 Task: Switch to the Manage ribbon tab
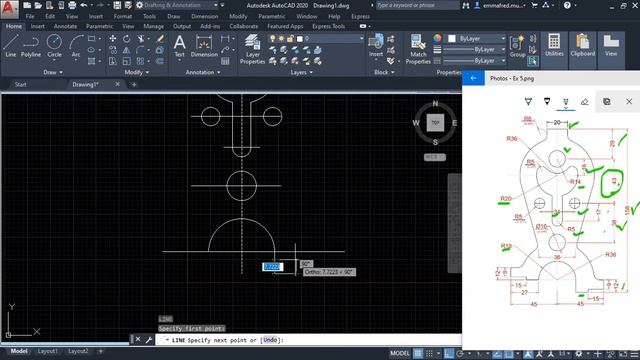(153, 26)
